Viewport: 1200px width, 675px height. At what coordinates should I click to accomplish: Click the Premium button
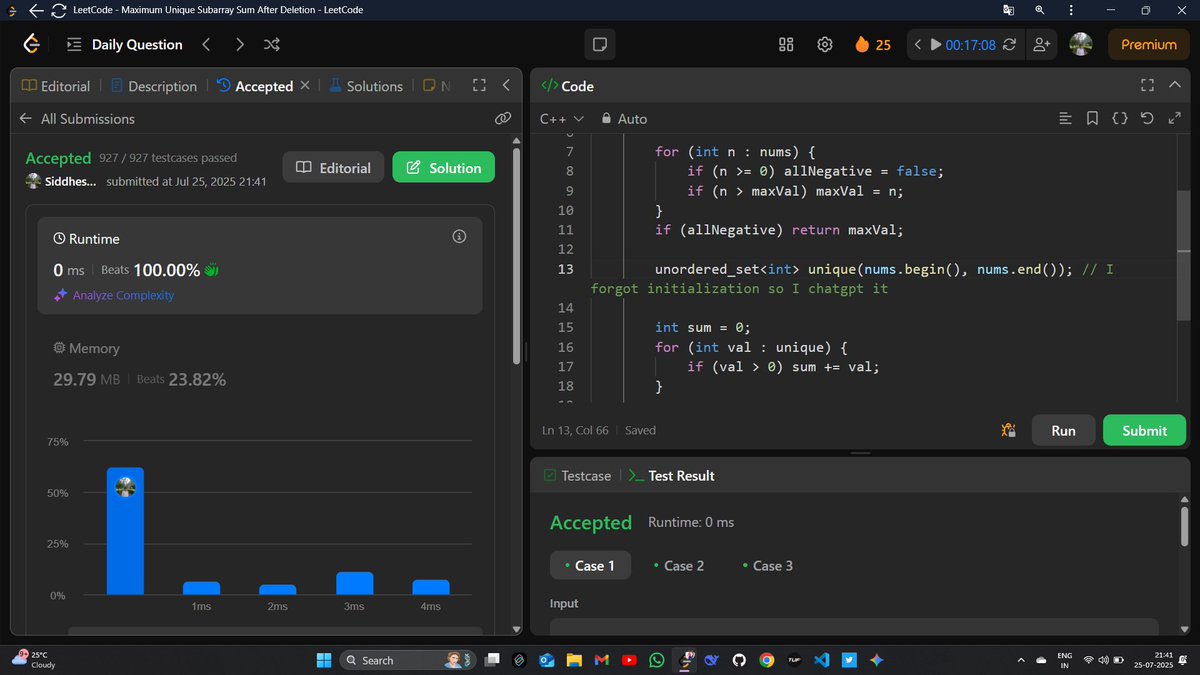tap(1148, 44)
